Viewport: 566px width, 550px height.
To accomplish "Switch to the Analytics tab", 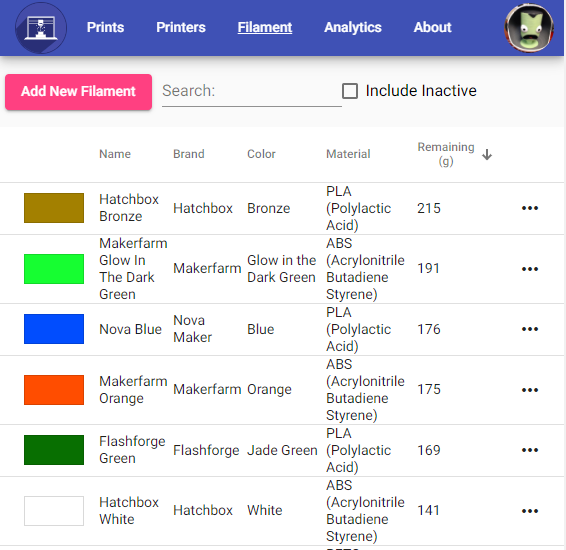I will click(353, 27).
